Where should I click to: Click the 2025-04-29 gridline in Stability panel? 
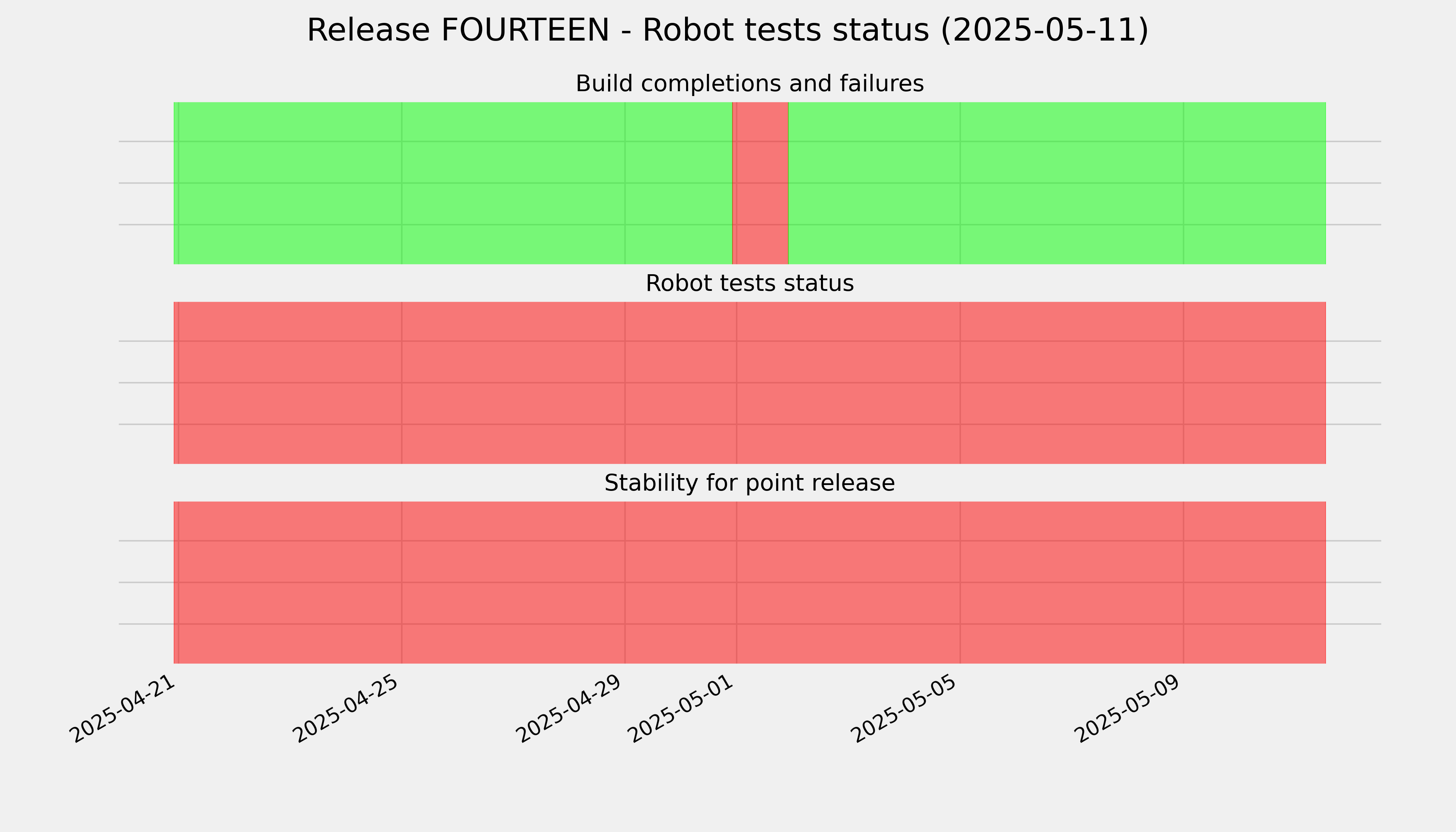pyautogui.click(x=625, y=582)
